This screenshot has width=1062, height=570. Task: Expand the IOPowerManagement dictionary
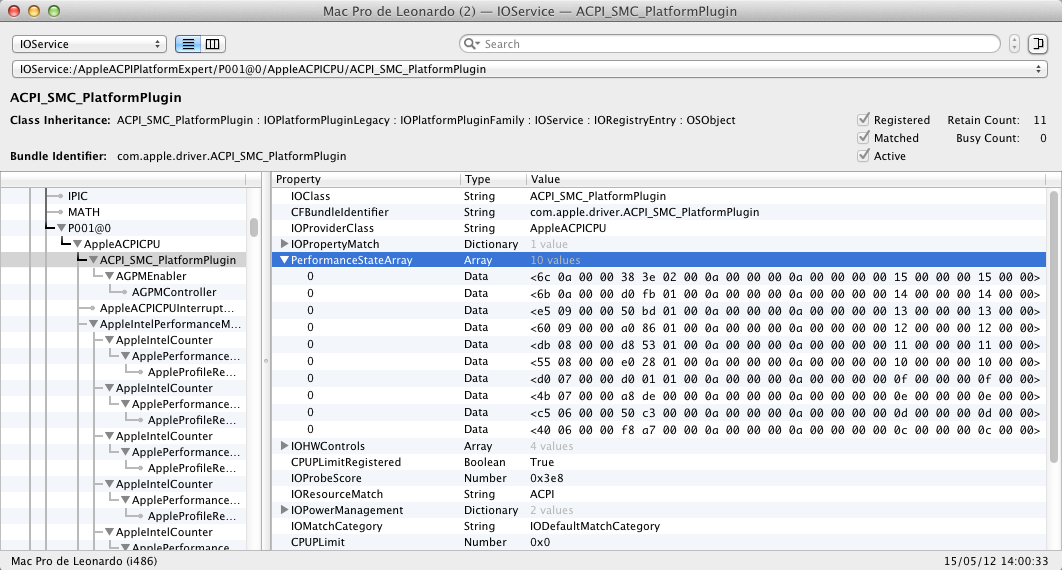[x=284, y=510]
